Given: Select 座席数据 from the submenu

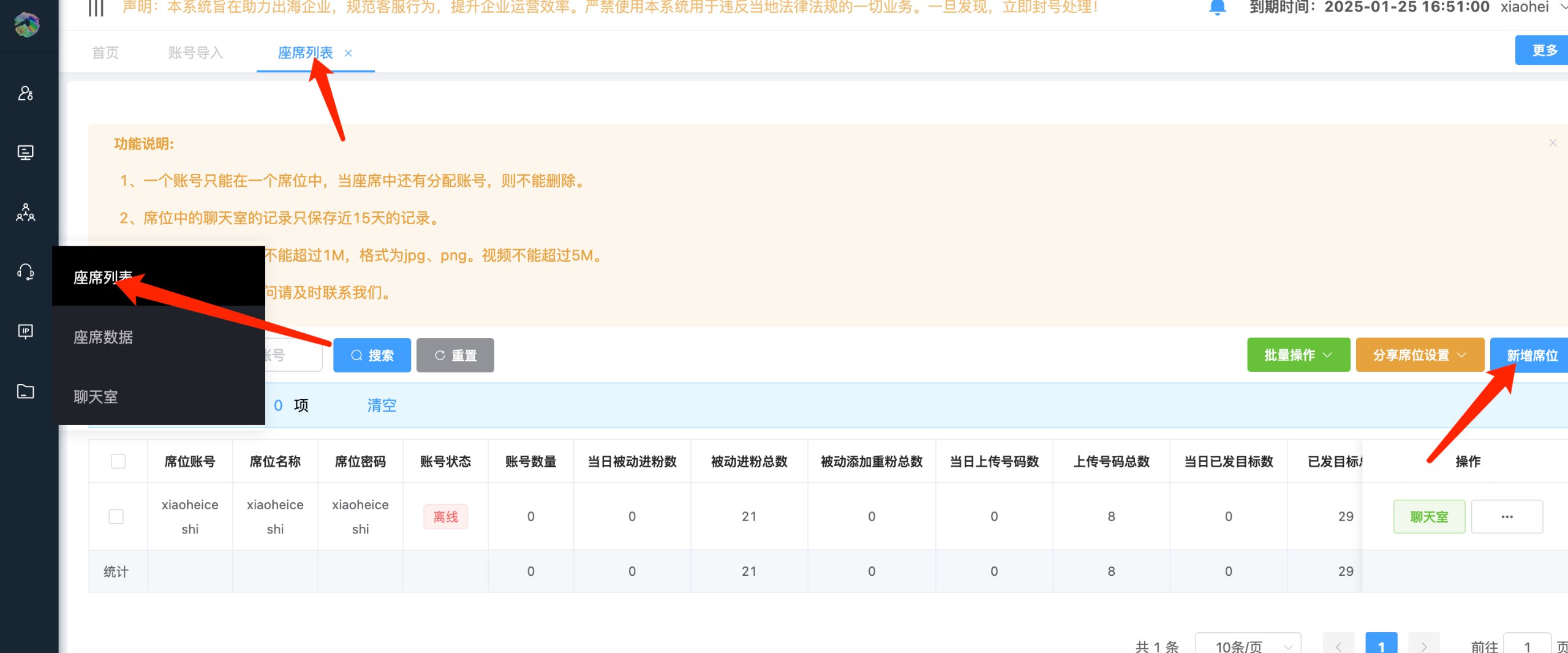Looking at the screenshot, I should (104, 338).
